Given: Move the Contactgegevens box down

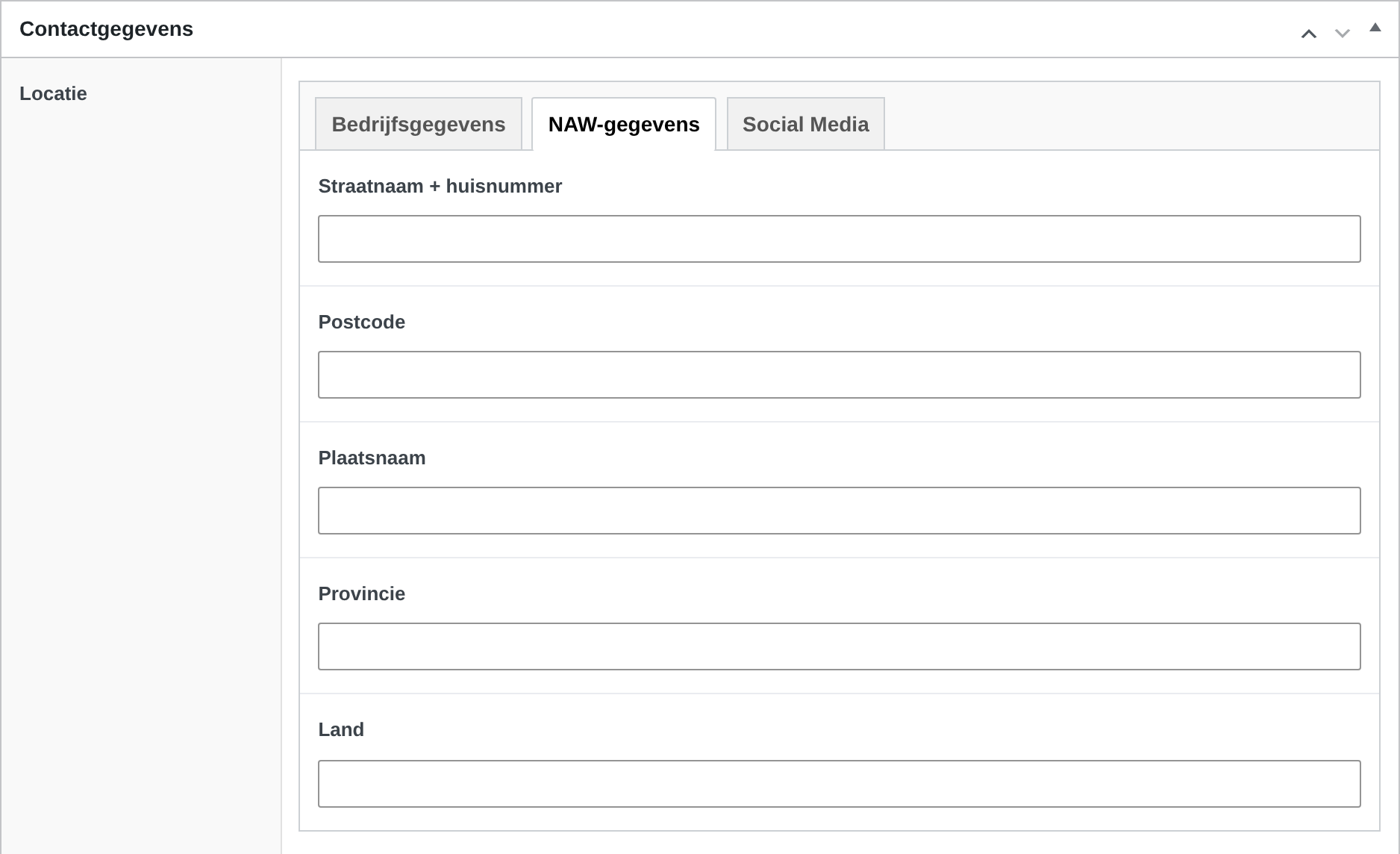Looking at the screenshot, I should point(1343,34).
